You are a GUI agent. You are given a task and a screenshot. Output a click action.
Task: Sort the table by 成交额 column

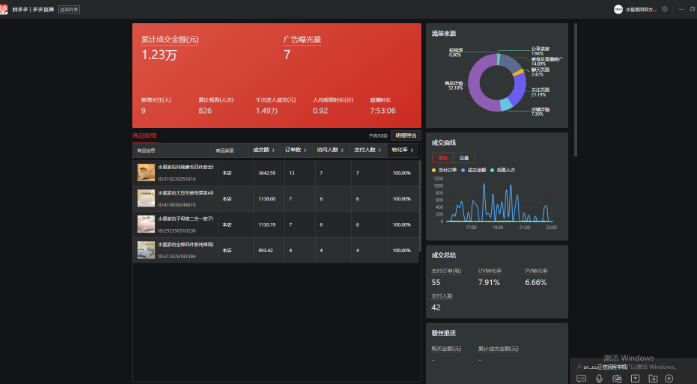coord(264,150)
